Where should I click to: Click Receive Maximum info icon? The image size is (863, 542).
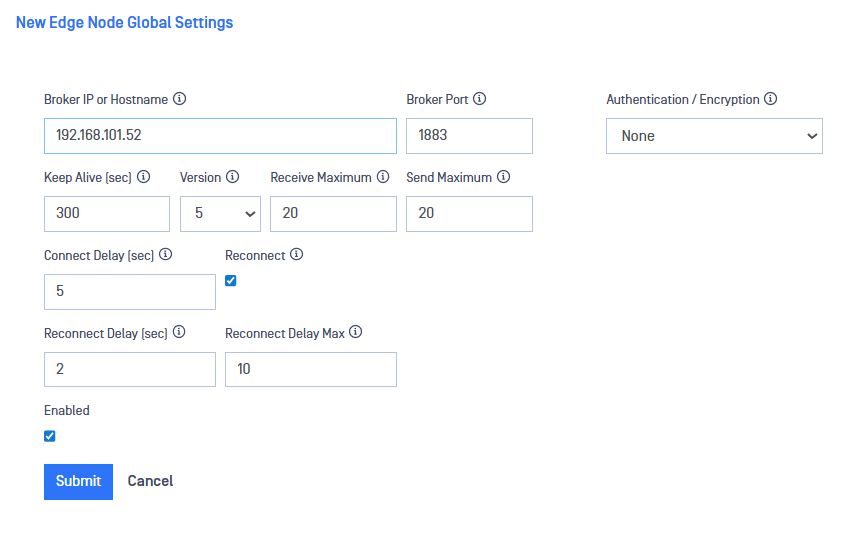[382, 177]
